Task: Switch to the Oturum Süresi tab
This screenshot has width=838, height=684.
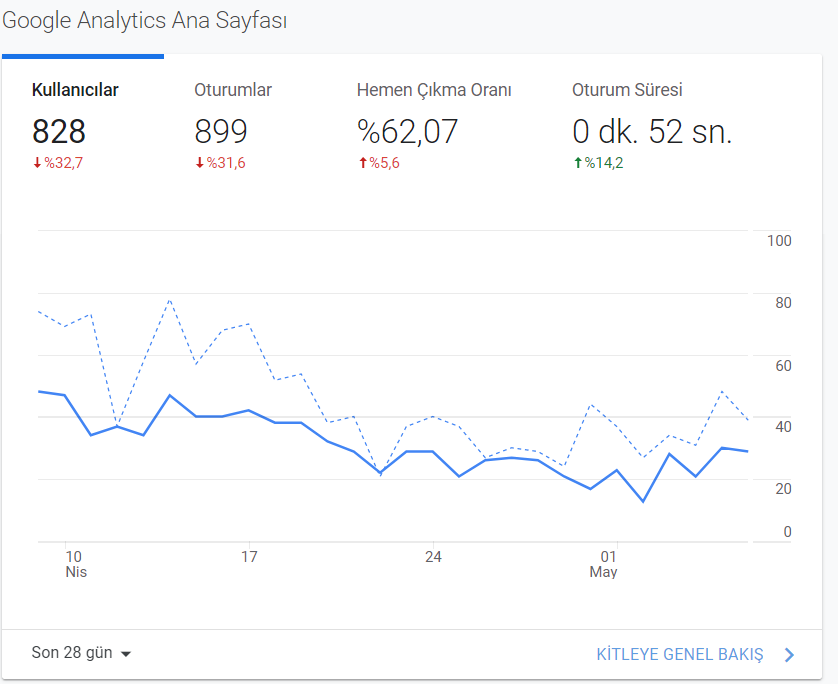Action: tap(627, 90)
